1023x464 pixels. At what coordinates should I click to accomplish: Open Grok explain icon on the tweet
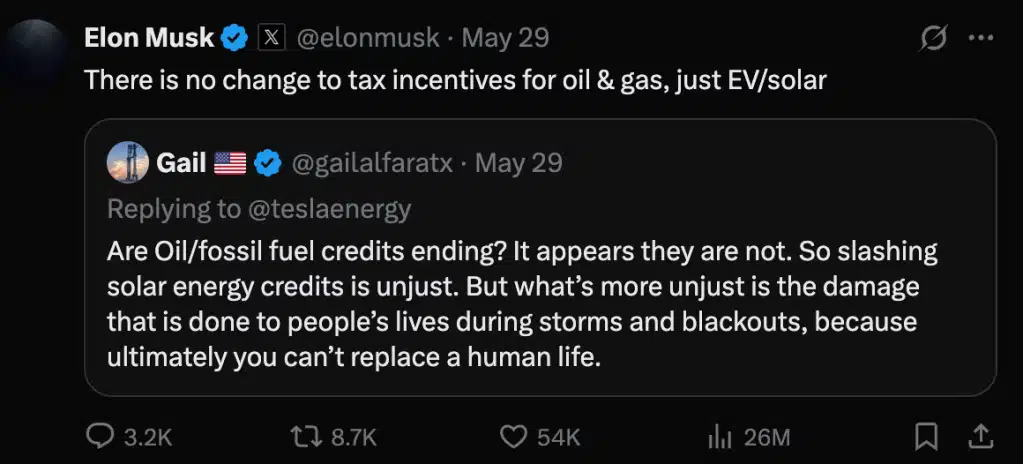tap(933, 38)
